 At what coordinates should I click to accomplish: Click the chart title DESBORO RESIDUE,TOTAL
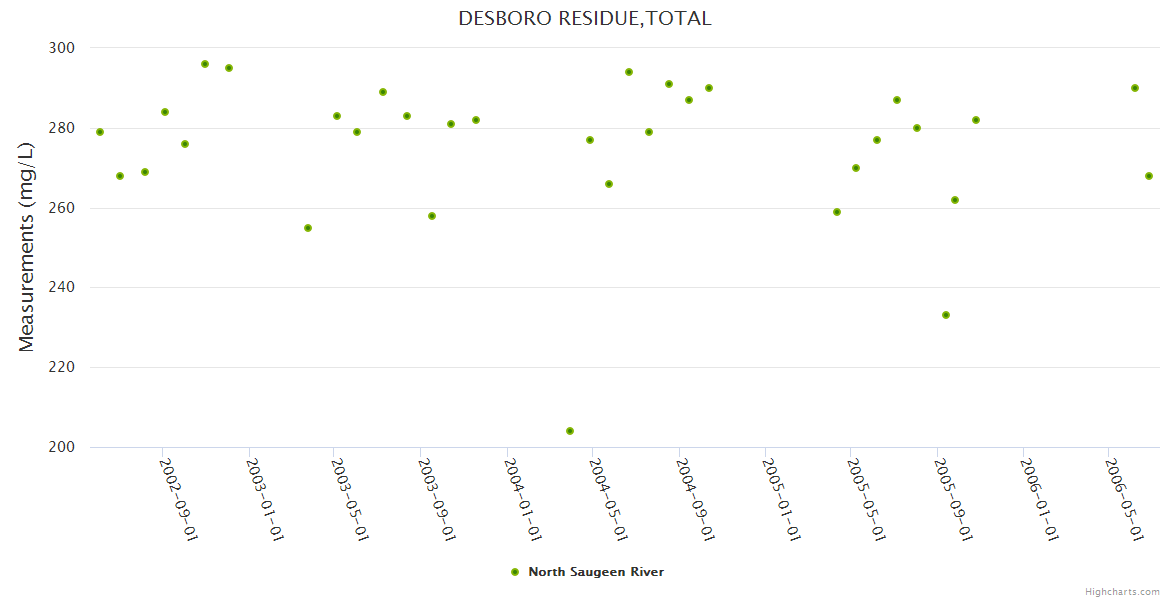(x=585, y=18)
